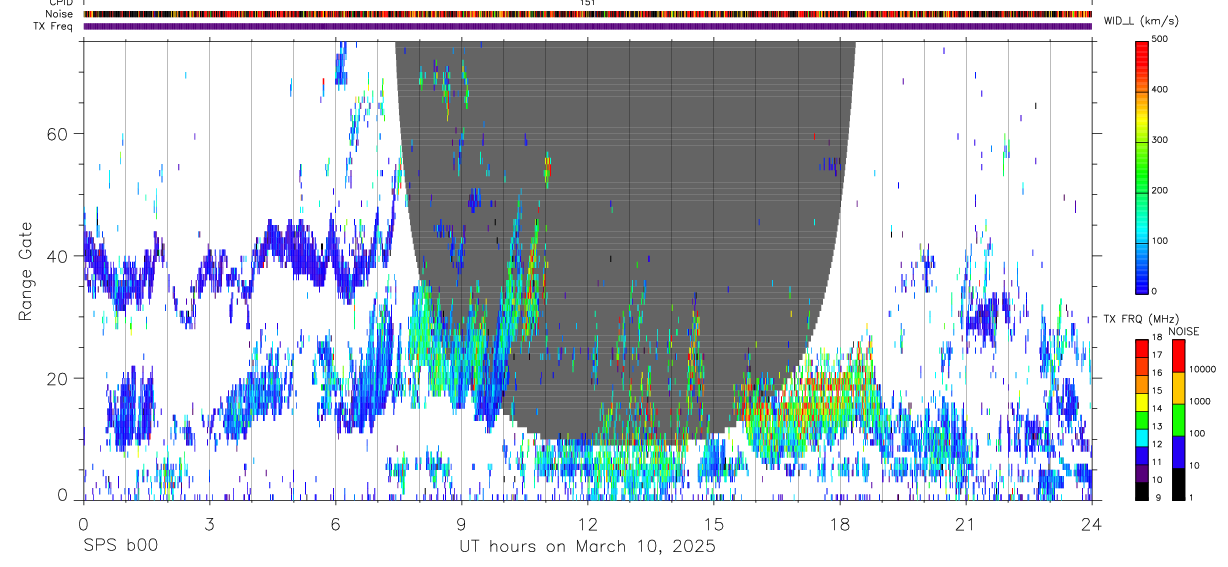Click the yellow segment of TX FRQ colorbar

1142,402
